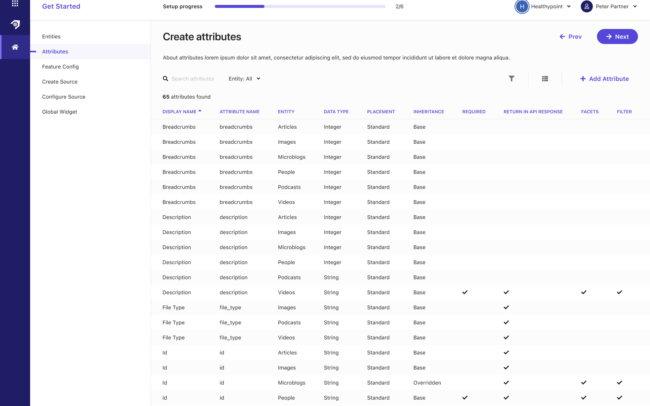Open the app grid menu icon
The width and height of the screenshot is (650, 406).
[x=14, y=5]
